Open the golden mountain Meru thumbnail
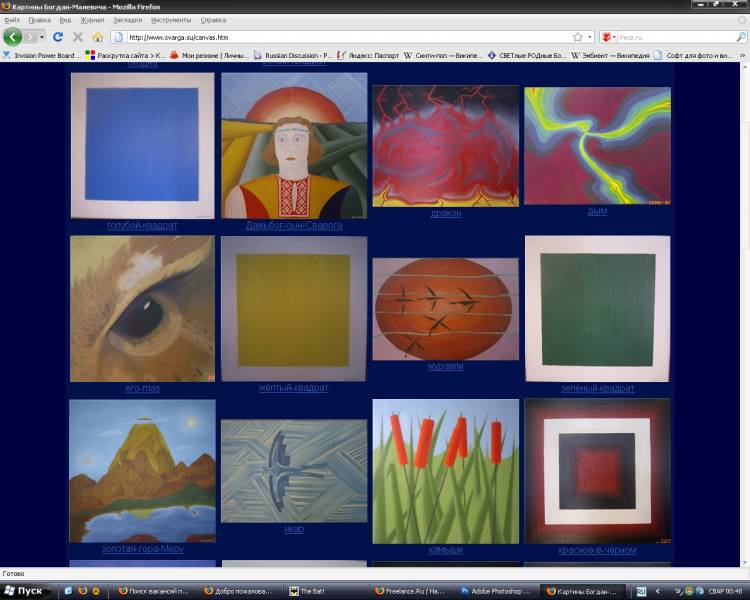This screenshot has height=600, width=750. 143,471
